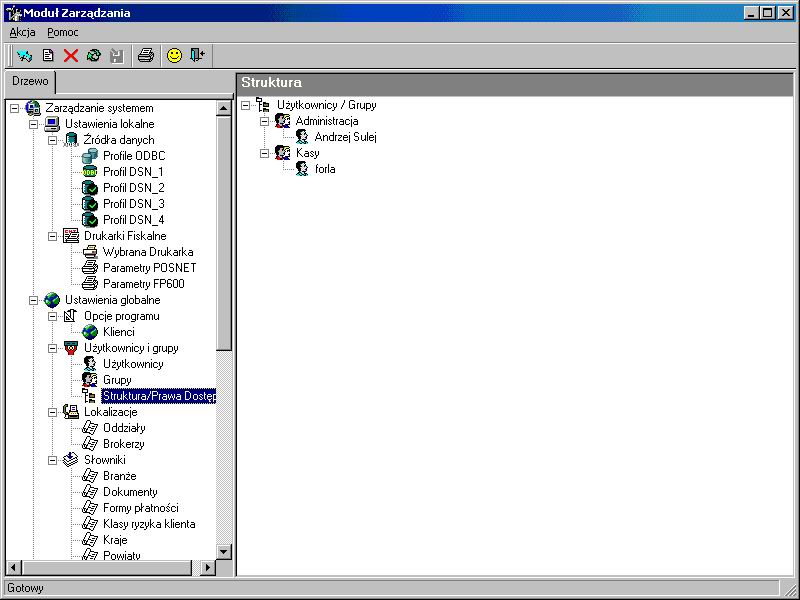Click the green refresh toolbar icon
Image resolution: width=800 pixels, height=600 pixels.
tap(94, 55)
